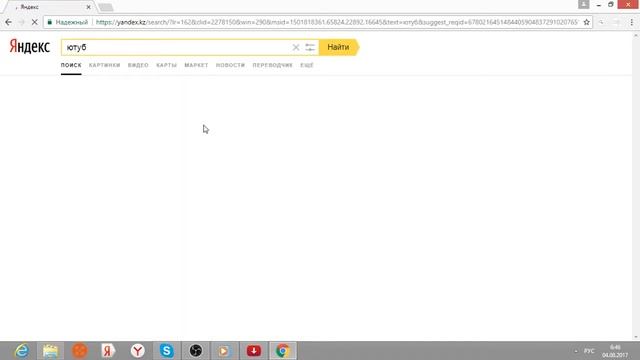Bookmark this page with the star icon
This screenshot has height=360, width=640.
[586, 22]
